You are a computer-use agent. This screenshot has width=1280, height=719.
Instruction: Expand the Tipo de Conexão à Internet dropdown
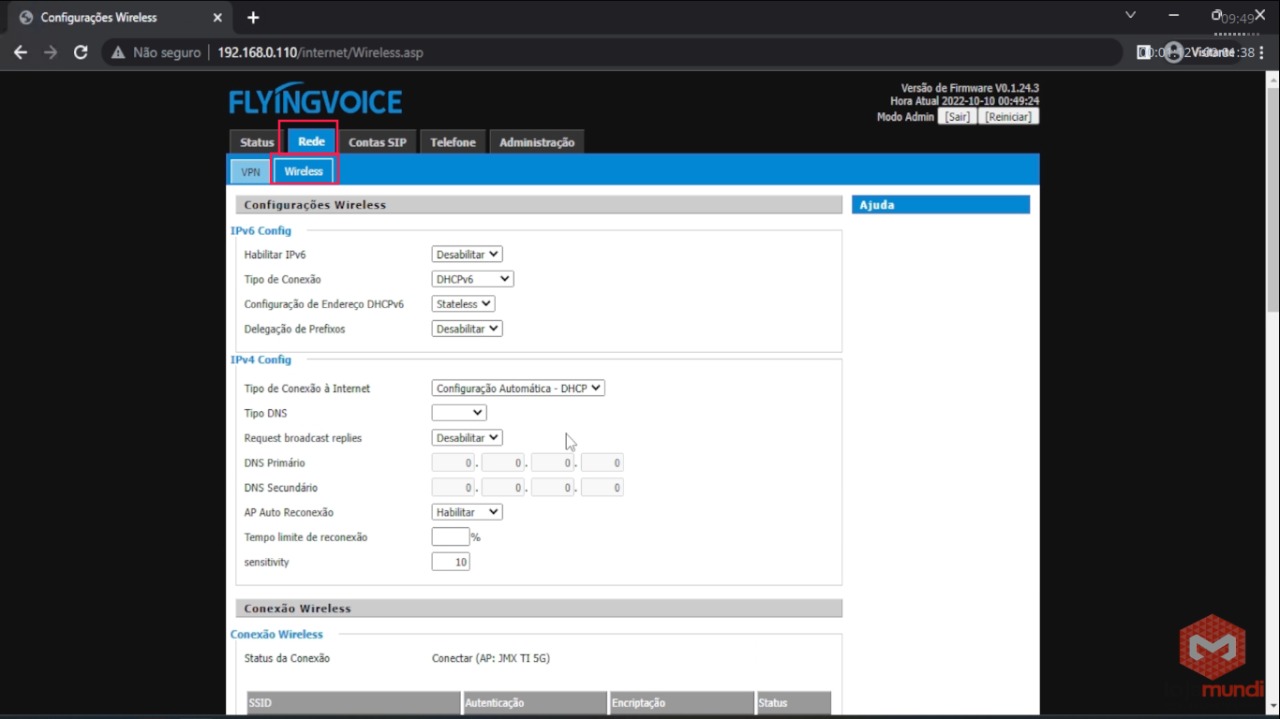[518, 388]
